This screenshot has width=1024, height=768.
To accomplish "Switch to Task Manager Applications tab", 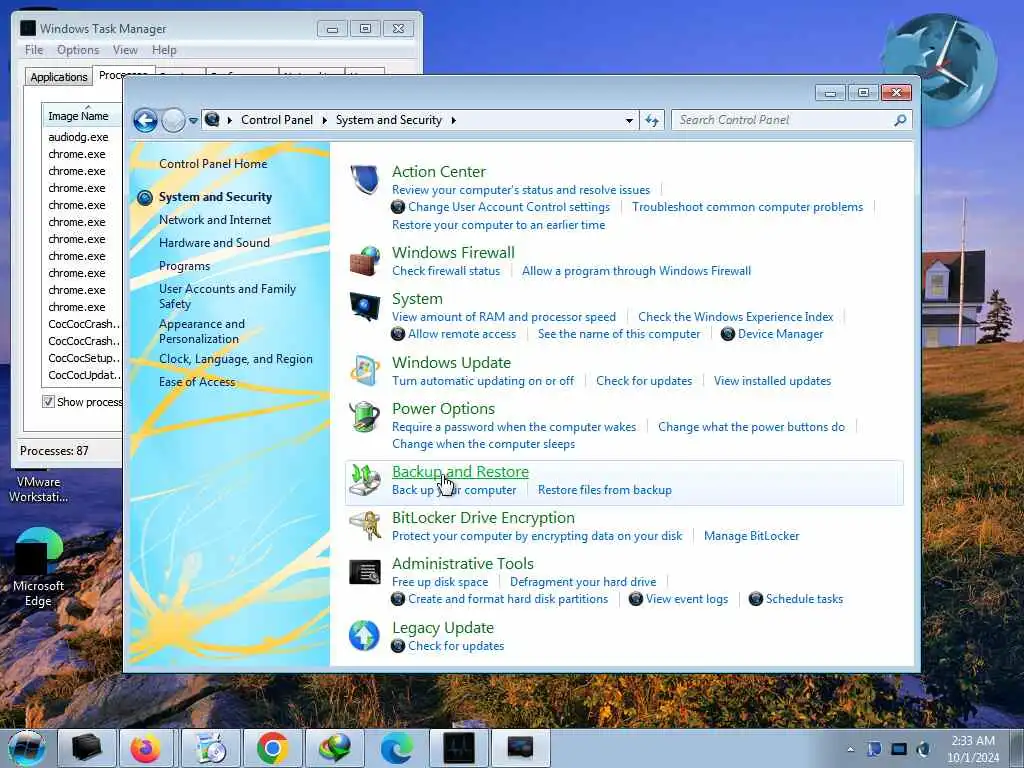I will coord(59,77).
